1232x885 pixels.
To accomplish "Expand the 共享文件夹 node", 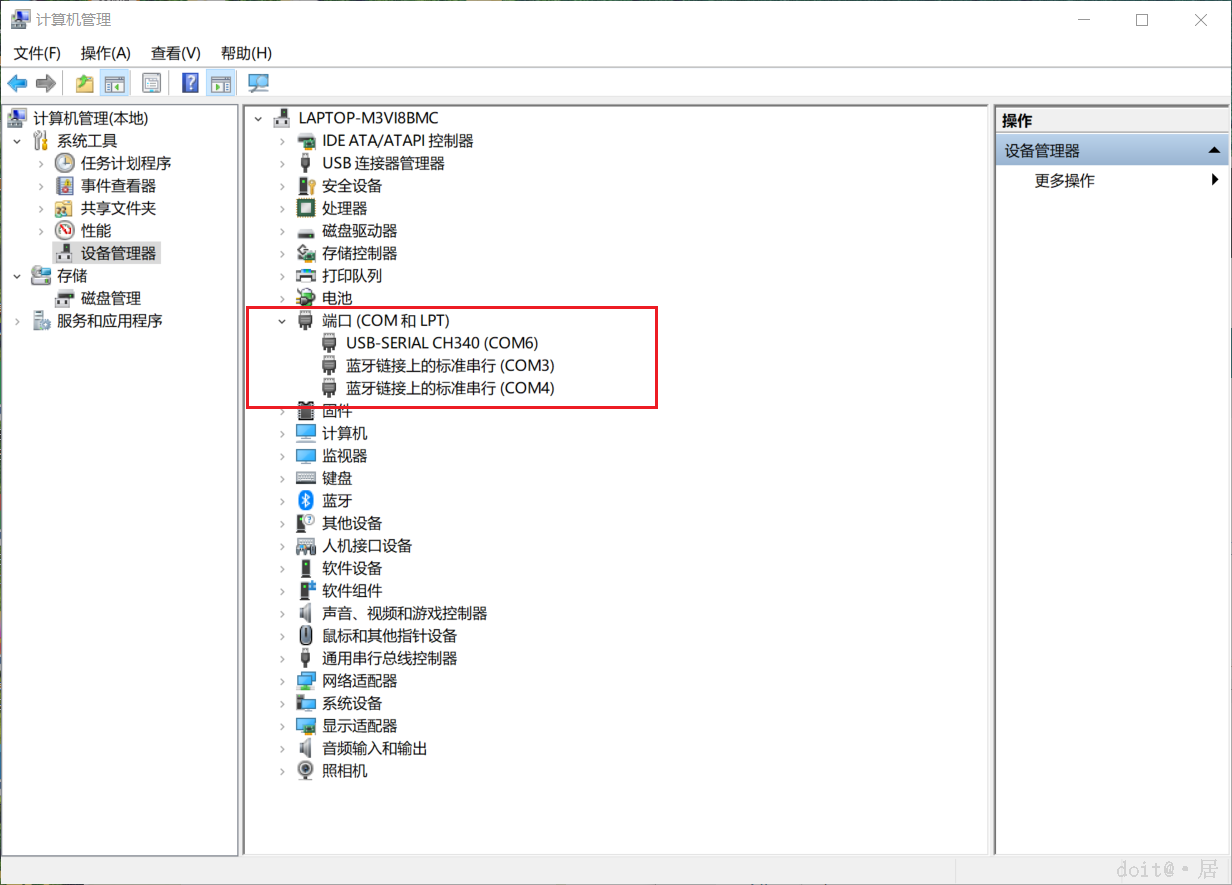I will point(41,208).
